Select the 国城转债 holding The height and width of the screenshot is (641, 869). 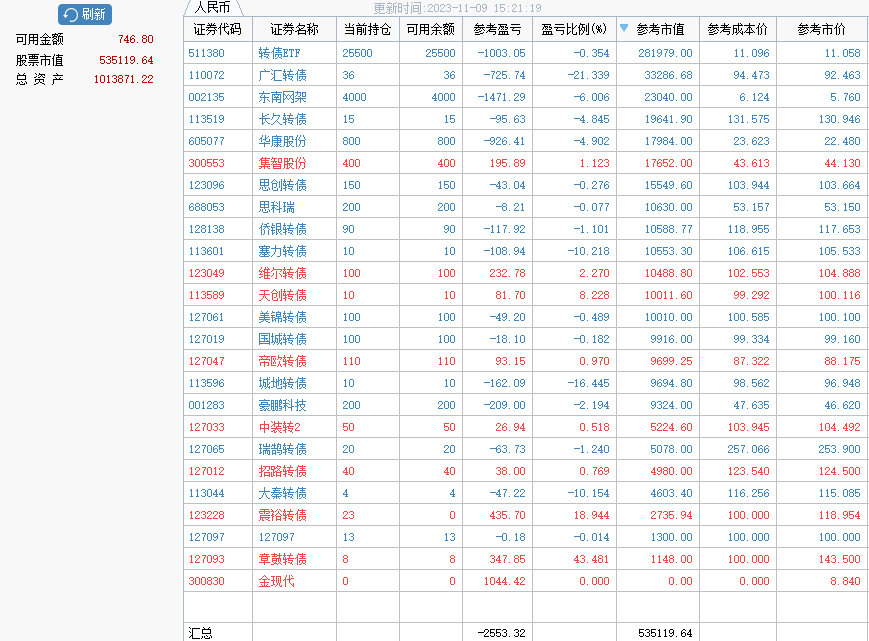283,339
